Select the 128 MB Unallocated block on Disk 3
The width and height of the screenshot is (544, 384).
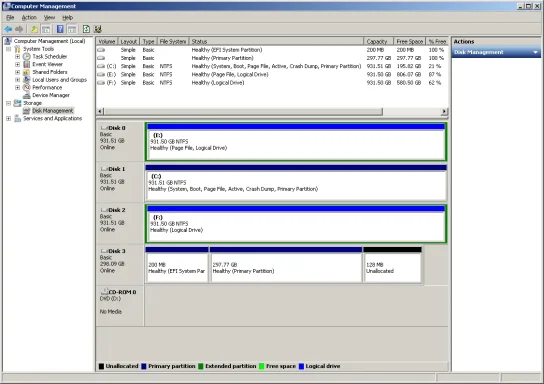(x=392, y=265)
